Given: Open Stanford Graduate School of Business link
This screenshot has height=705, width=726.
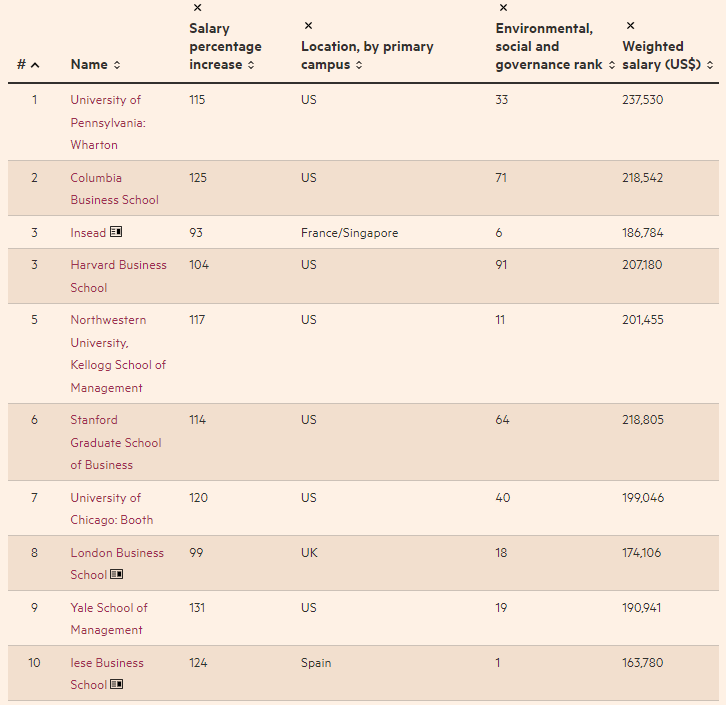Looking at the screenshot, I should pos(115,442).
